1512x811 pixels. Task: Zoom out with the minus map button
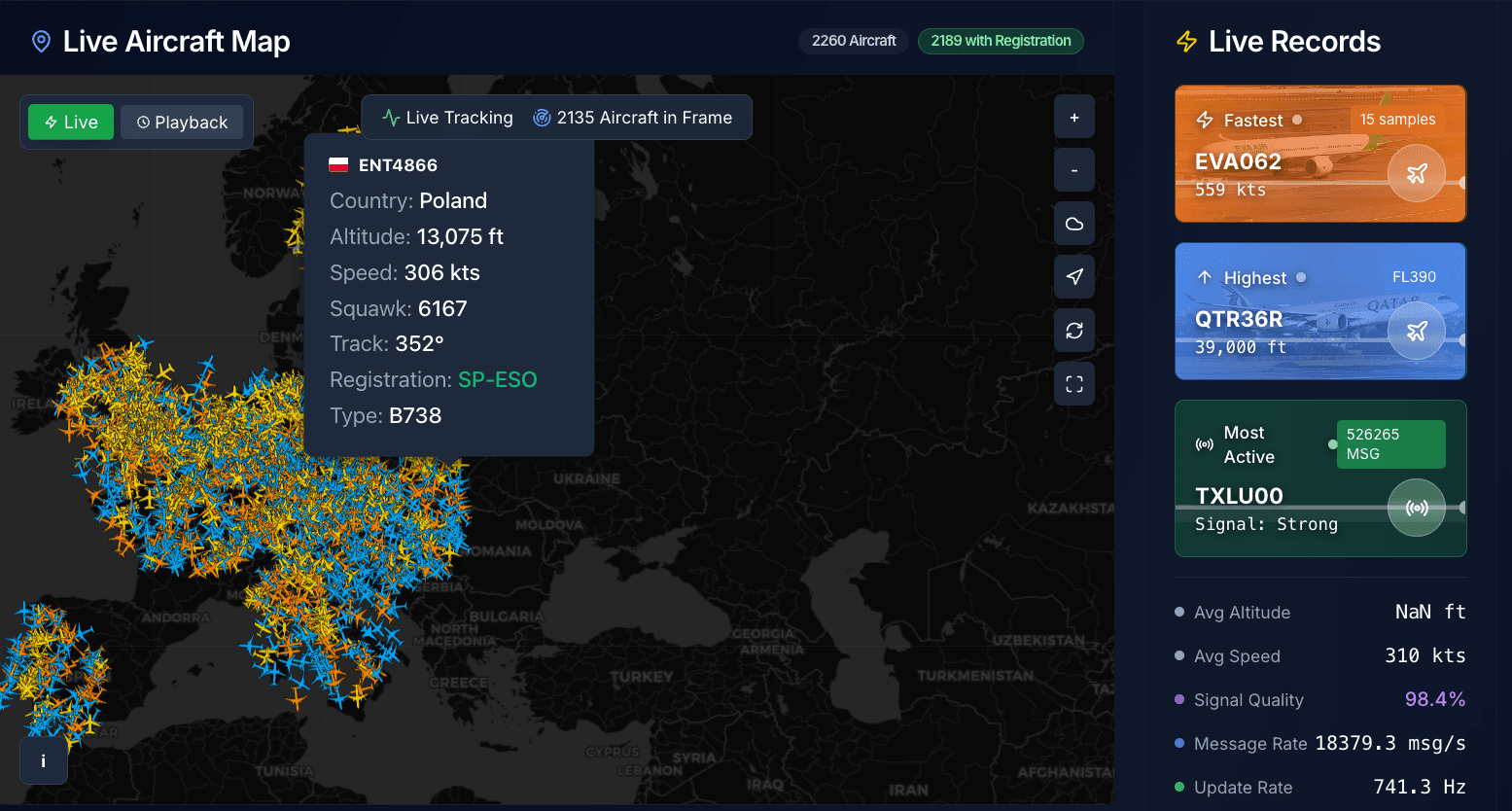click(1073, 170)
